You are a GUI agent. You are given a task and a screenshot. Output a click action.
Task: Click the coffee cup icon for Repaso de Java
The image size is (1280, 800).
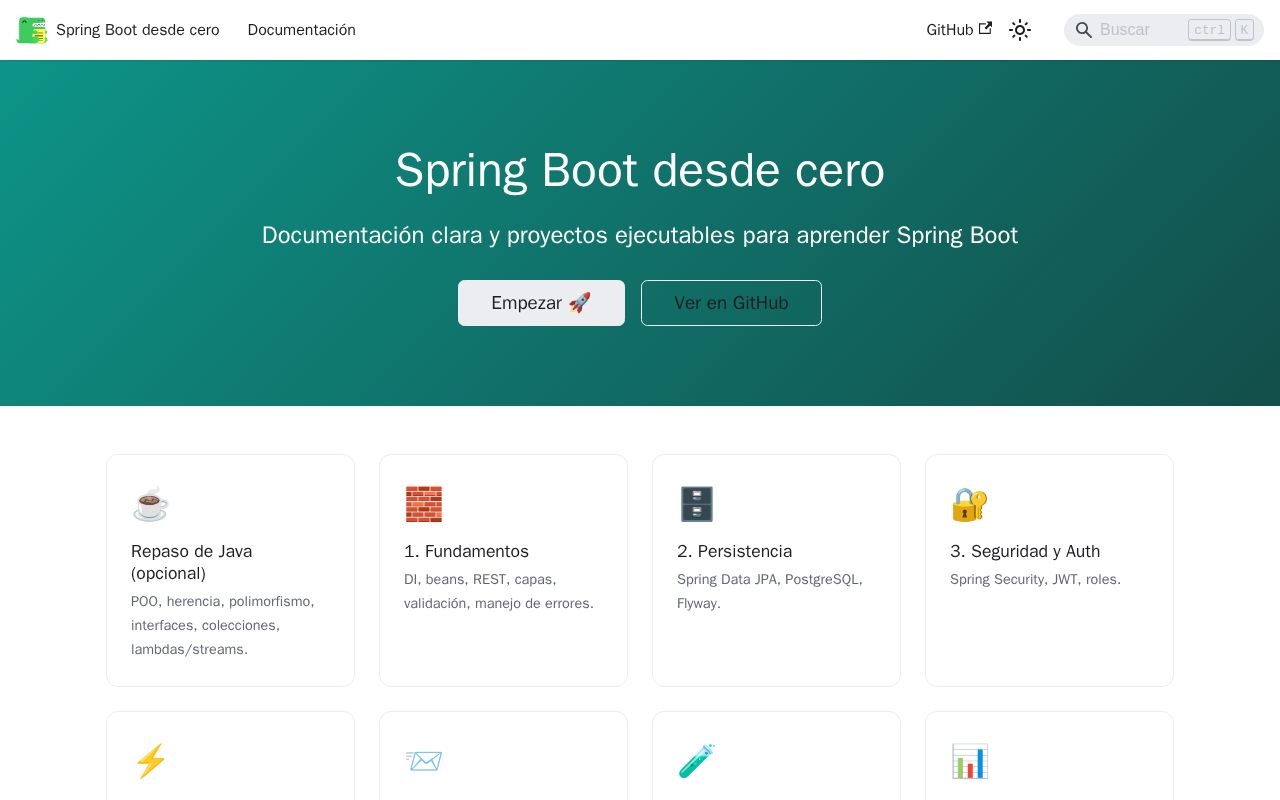click(x=150, y=504)
